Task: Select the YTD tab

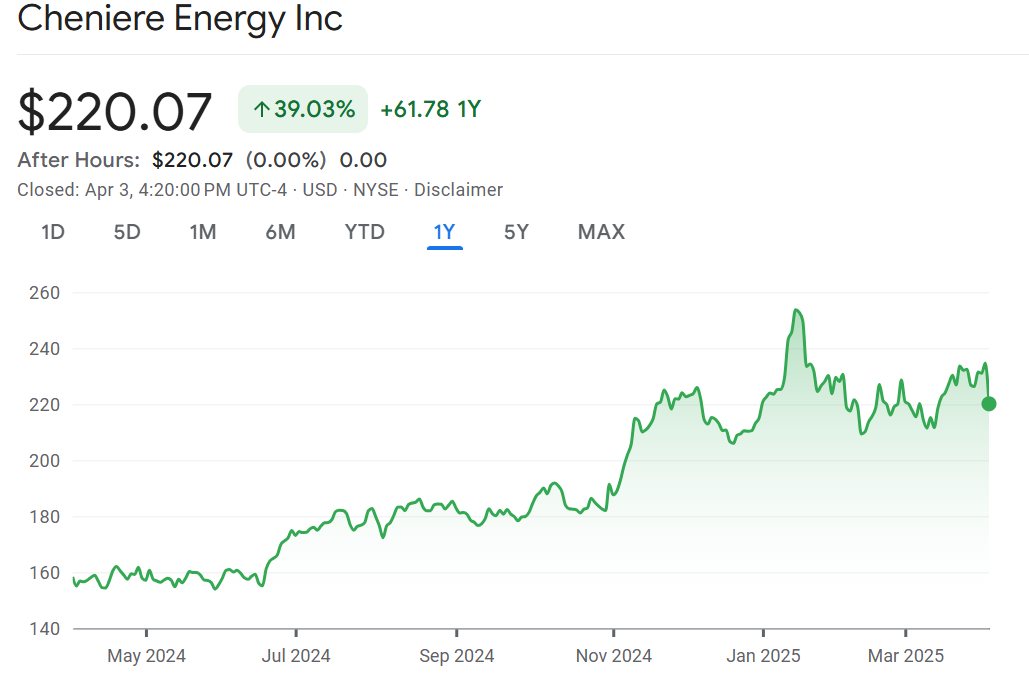Action: point(364,232)
